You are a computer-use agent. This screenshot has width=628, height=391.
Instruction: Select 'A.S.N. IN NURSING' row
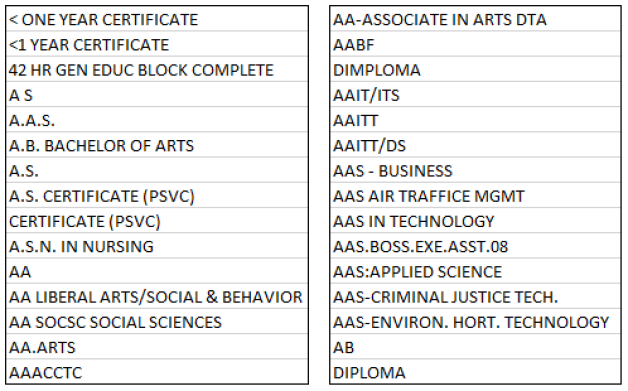(157, 246)
